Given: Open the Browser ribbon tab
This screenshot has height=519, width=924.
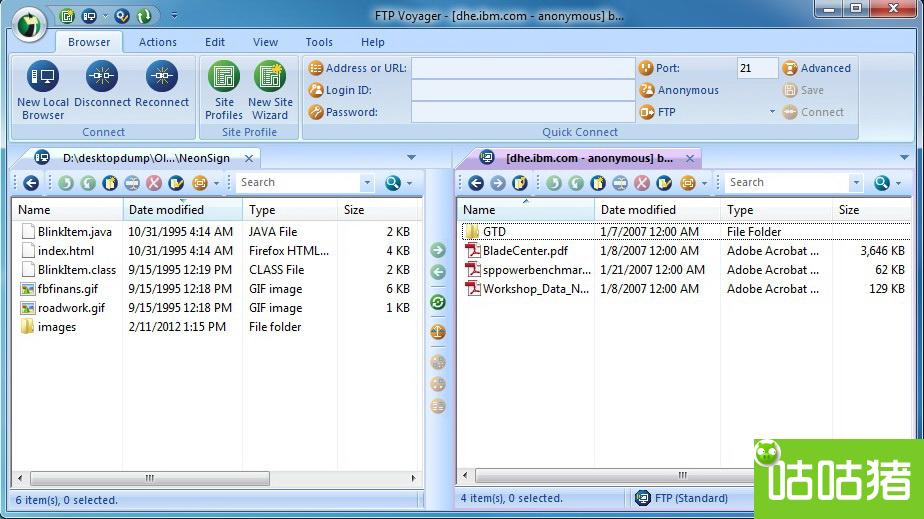Looking at the screenshot, I should tap(89, 42).
